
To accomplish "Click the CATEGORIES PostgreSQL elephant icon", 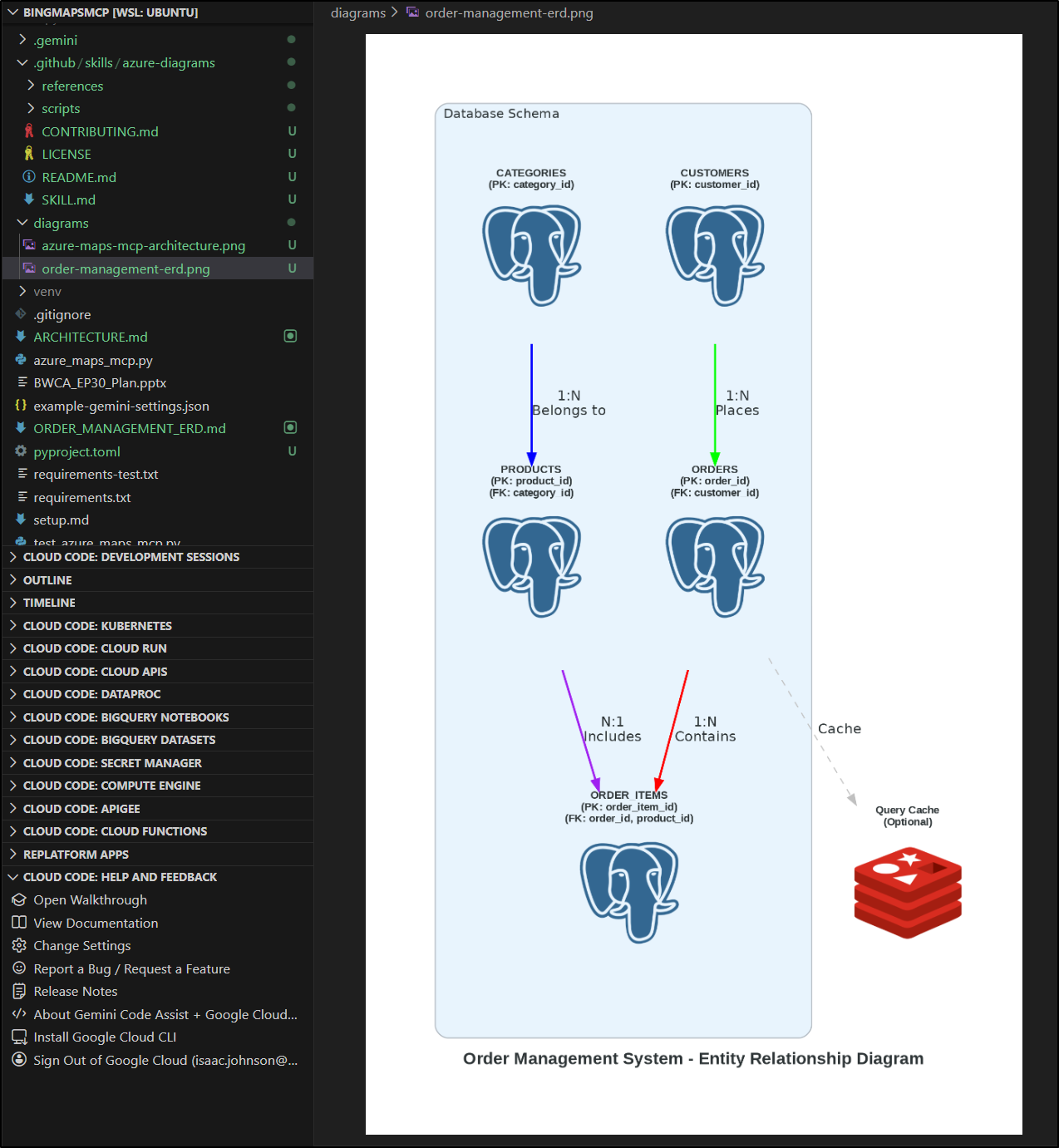I will point(531,255).
